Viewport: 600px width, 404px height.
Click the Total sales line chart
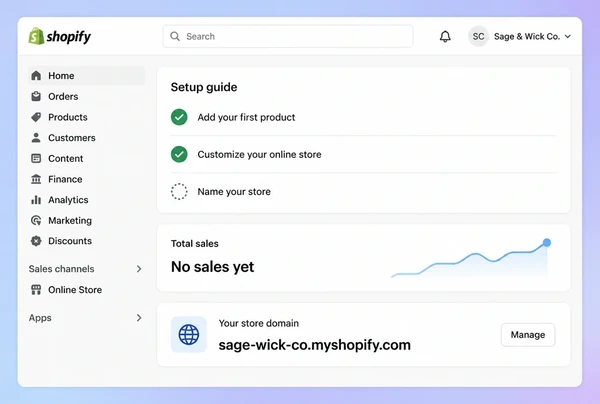471,257
